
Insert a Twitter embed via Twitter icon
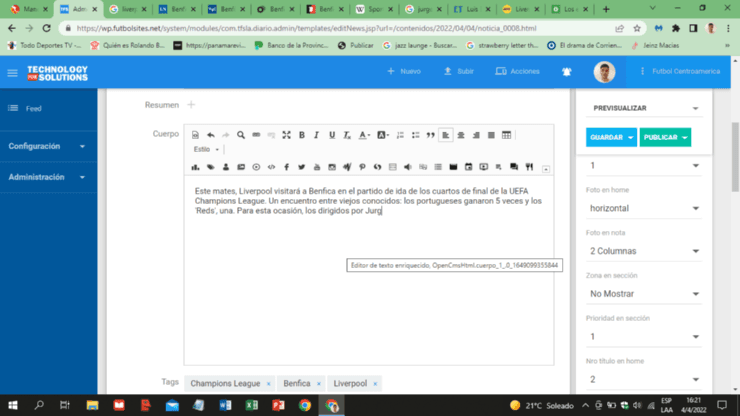(x=301, y=167)
